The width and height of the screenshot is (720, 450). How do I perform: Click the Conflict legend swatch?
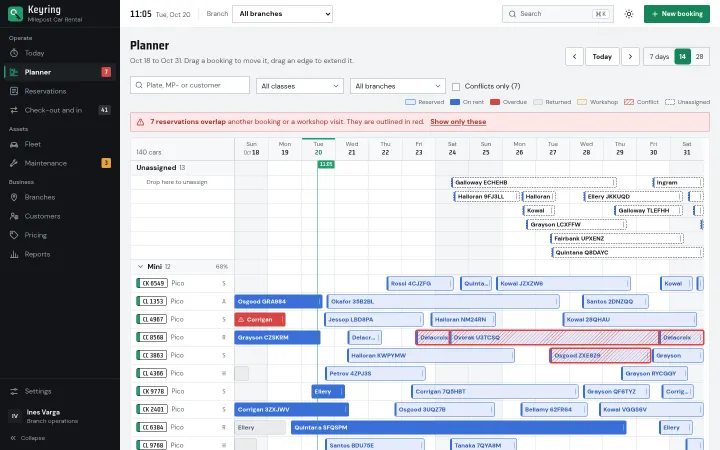pyautogui.click(x=629, y=102)
